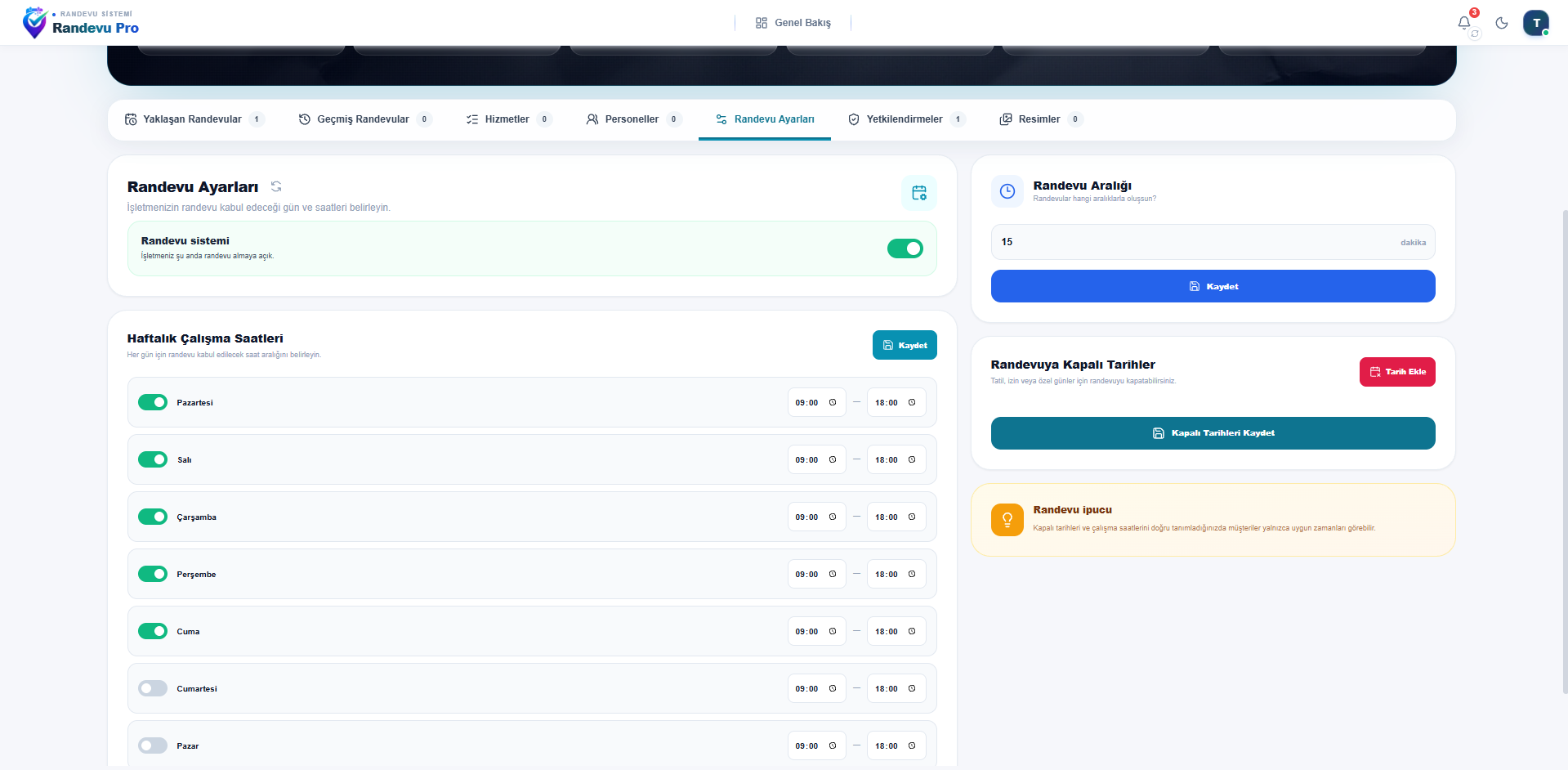Open the Perşembe end time picker
The width and height of the screenshot is (1568, 770).
[896, 574]
